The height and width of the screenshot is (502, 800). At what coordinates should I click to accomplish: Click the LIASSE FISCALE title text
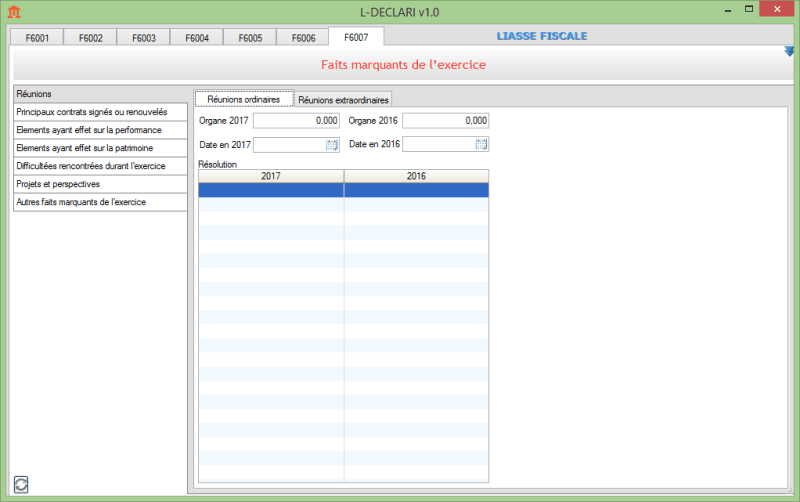tap(542, 36)
